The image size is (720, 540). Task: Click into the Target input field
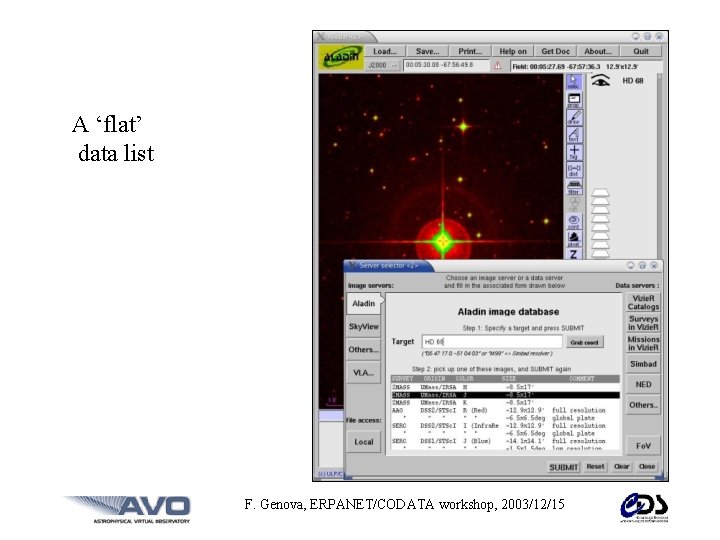(492, 342)
